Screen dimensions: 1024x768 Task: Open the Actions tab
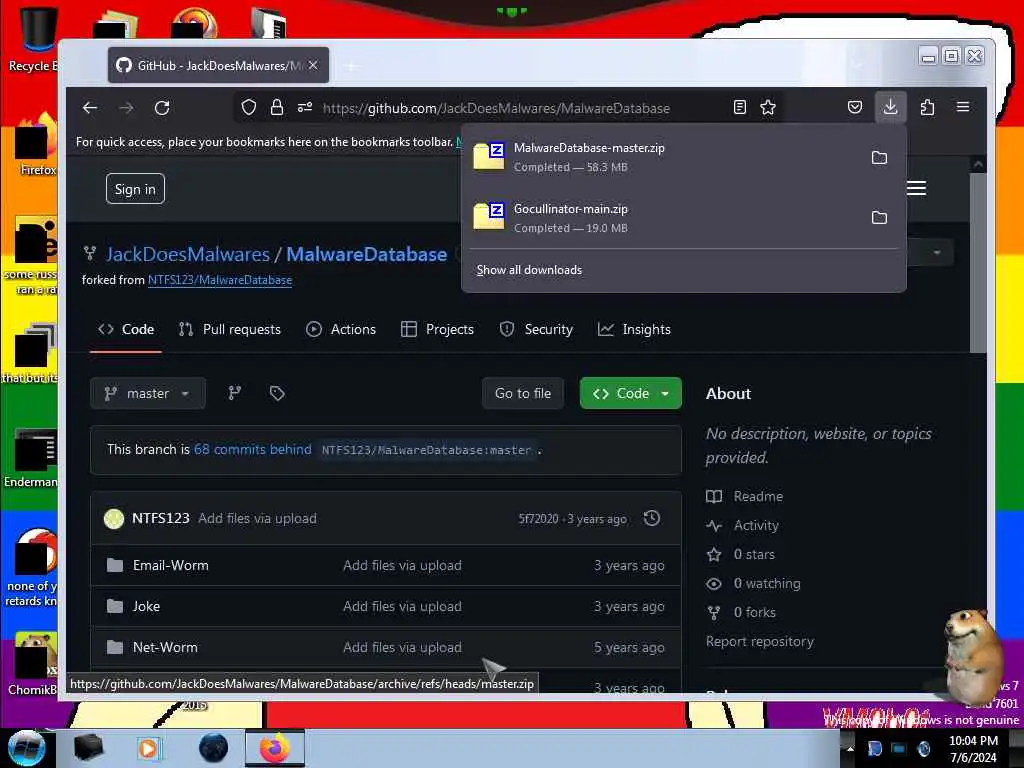tap(341, 329)
